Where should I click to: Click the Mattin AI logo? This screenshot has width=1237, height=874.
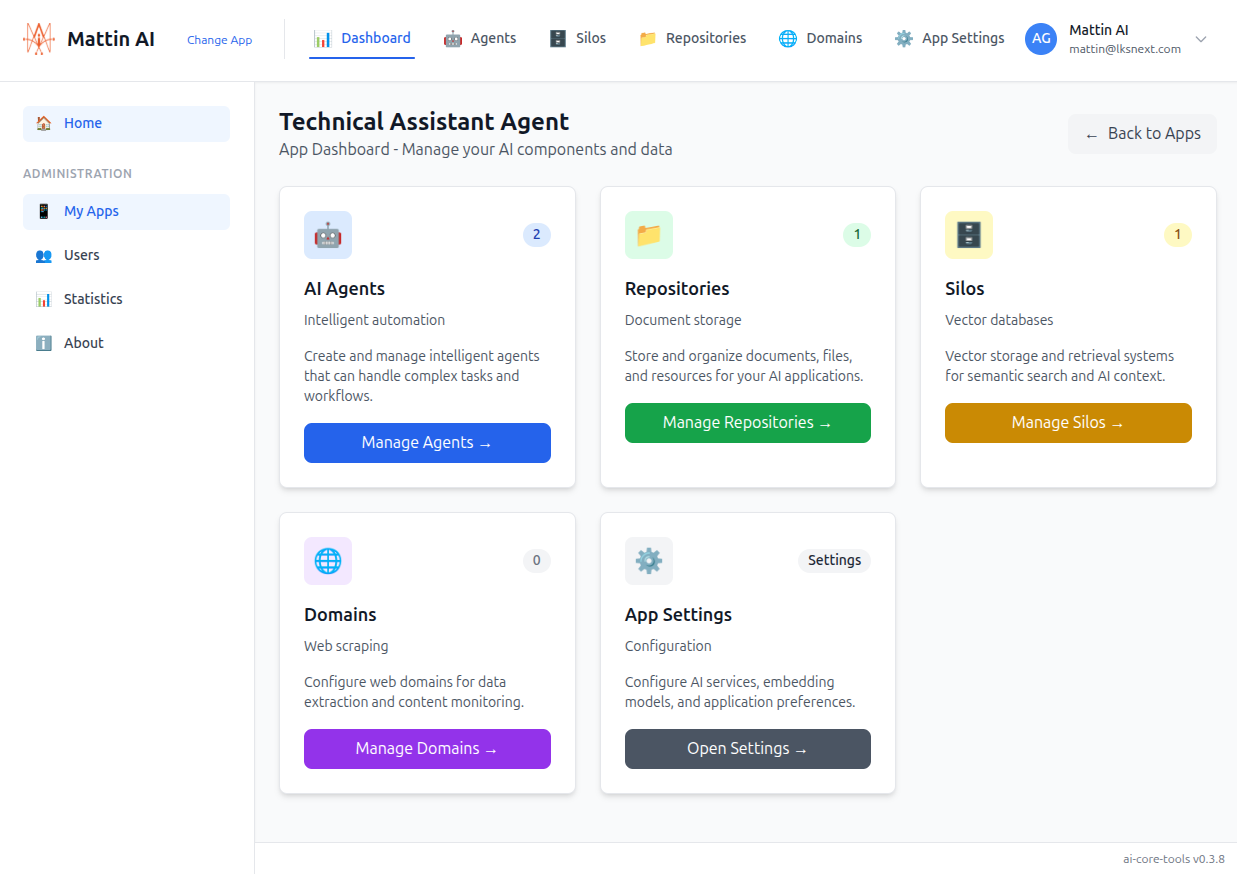coord(37,38)
